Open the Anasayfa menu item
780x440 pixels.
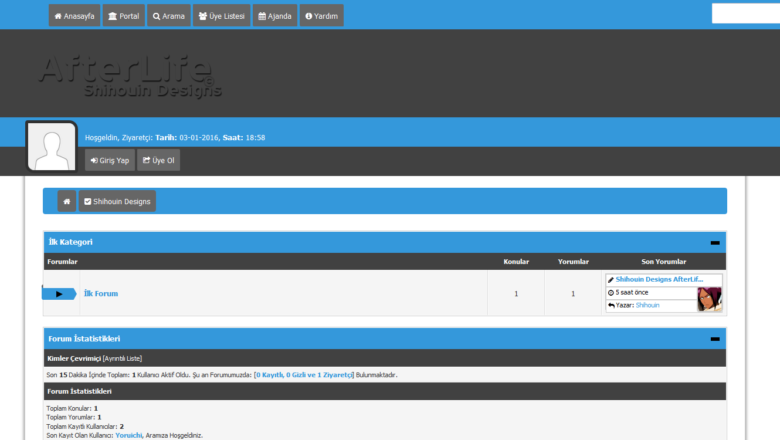[x=74, y=16]
